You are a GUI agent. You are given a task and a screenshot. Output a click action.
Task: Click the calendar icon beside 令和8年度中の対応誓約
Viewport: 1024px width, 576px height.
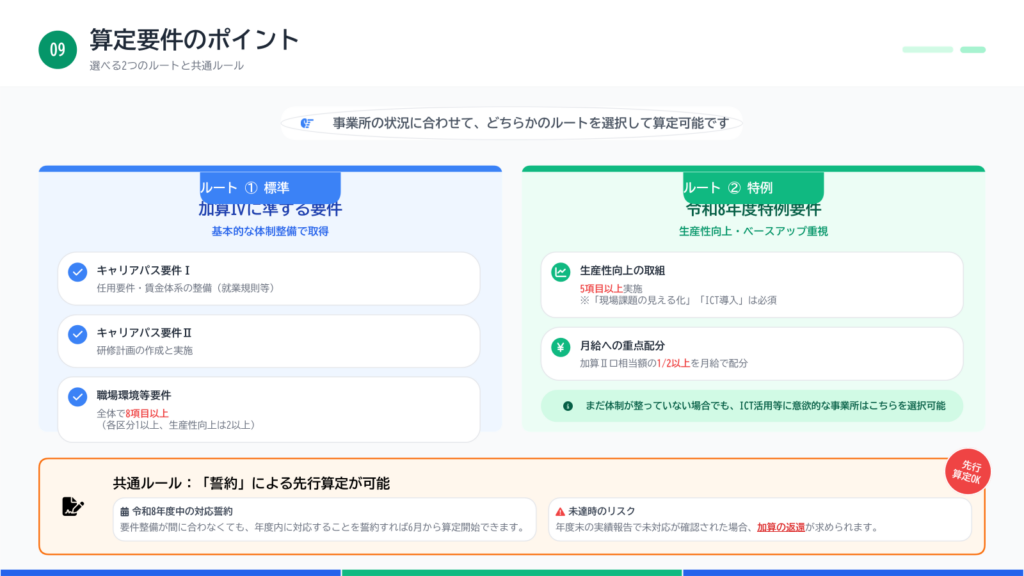[124, 511]
